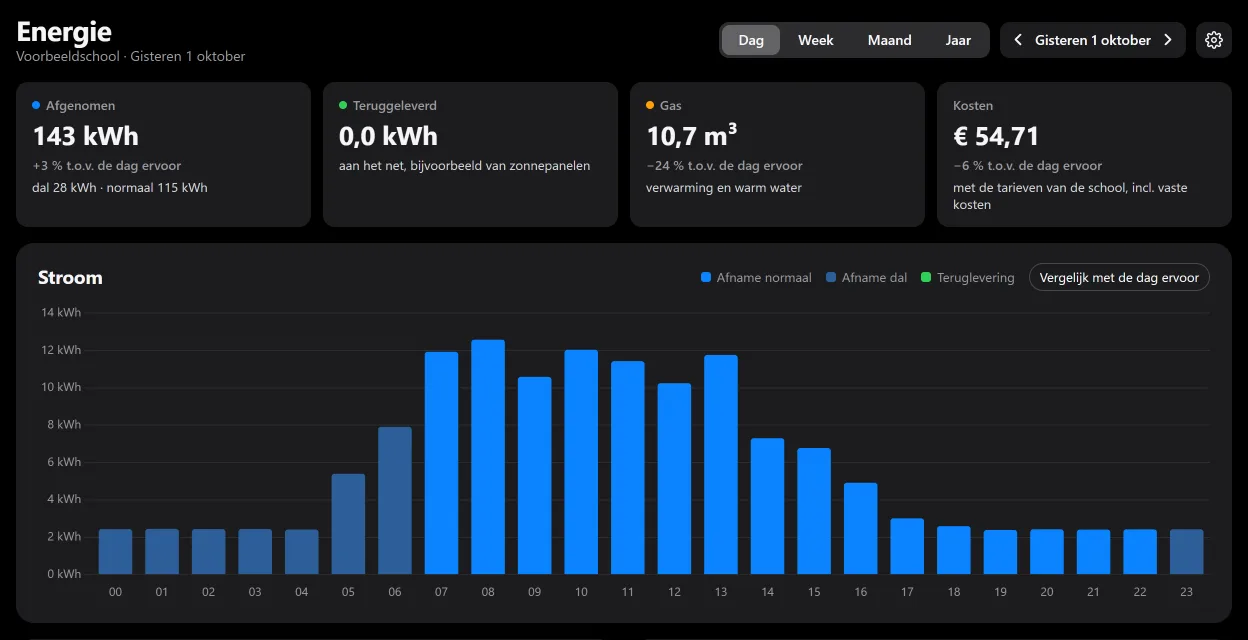Click the 14 kWh axis label

pos(61,313)
